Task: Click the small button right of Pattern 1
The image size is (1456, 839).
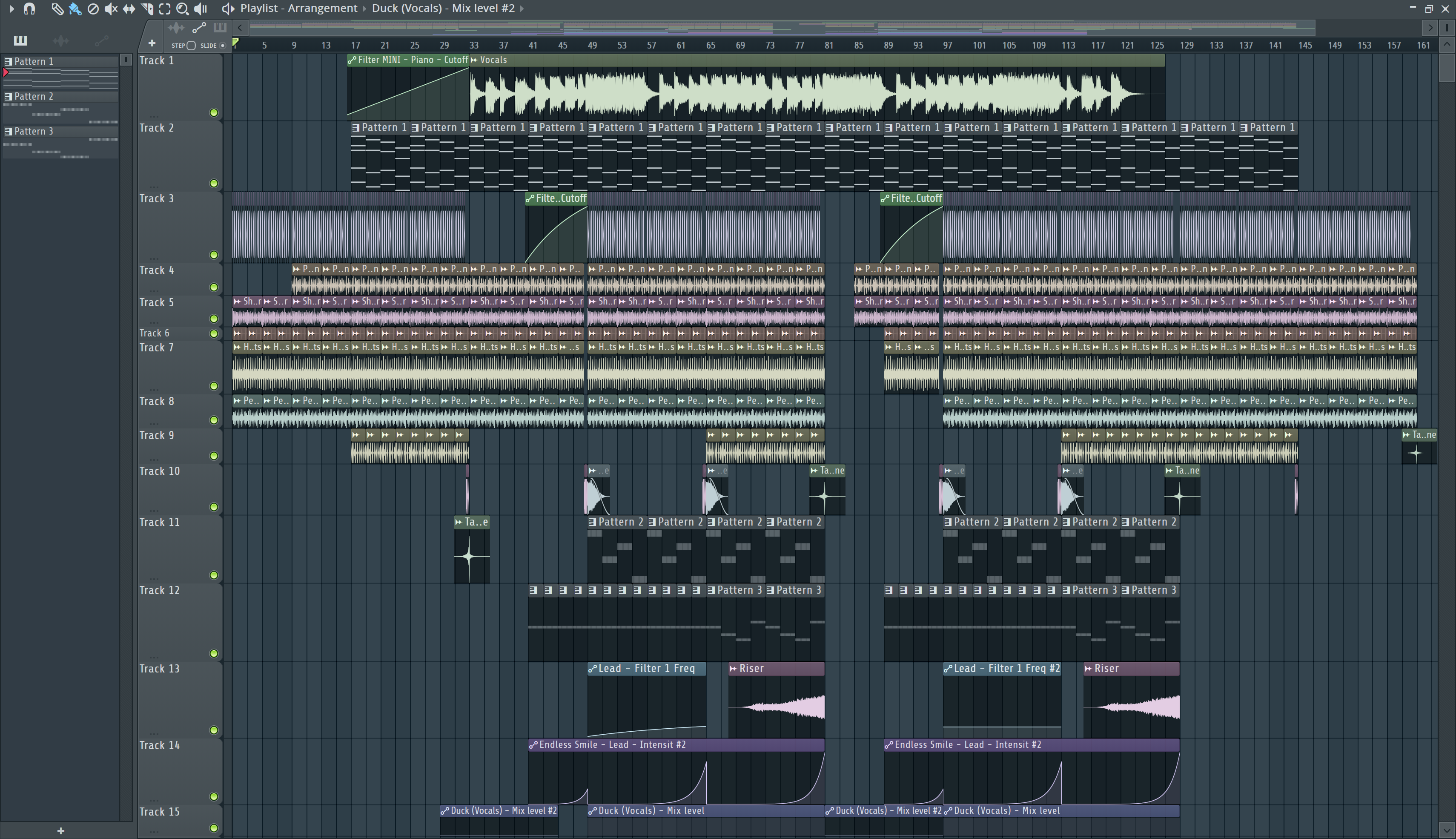Action: point(126,59)
